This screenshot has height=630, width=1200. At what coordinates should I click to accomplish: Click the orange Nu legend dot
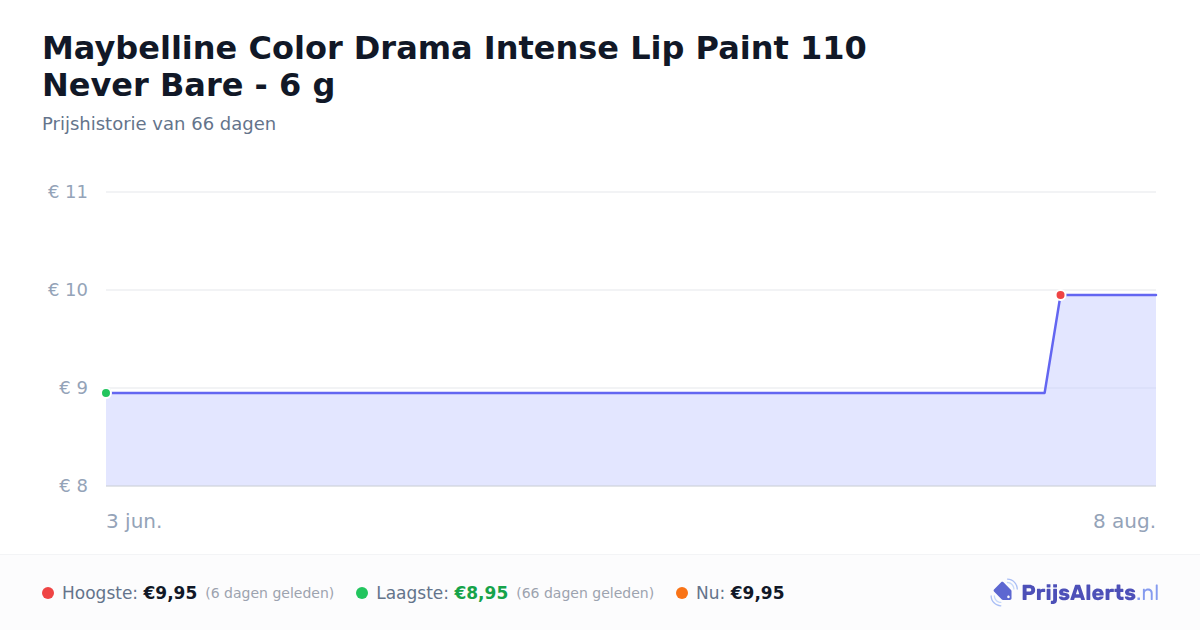pos(682,593)
